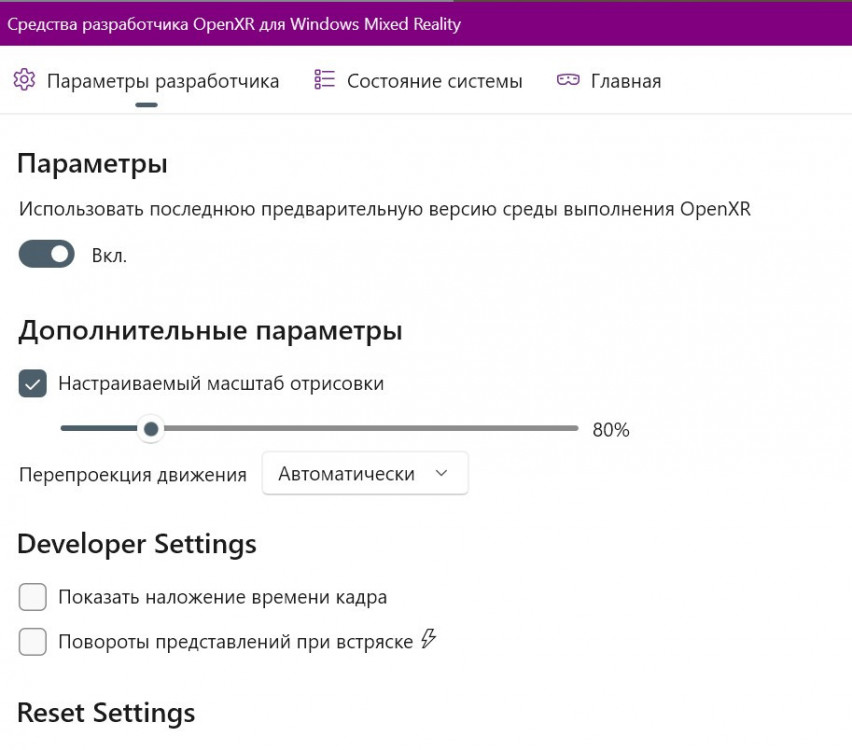The image size is (852, 750).
Task: Switch to the Состояние системы tab
Action: pos(434,81)
